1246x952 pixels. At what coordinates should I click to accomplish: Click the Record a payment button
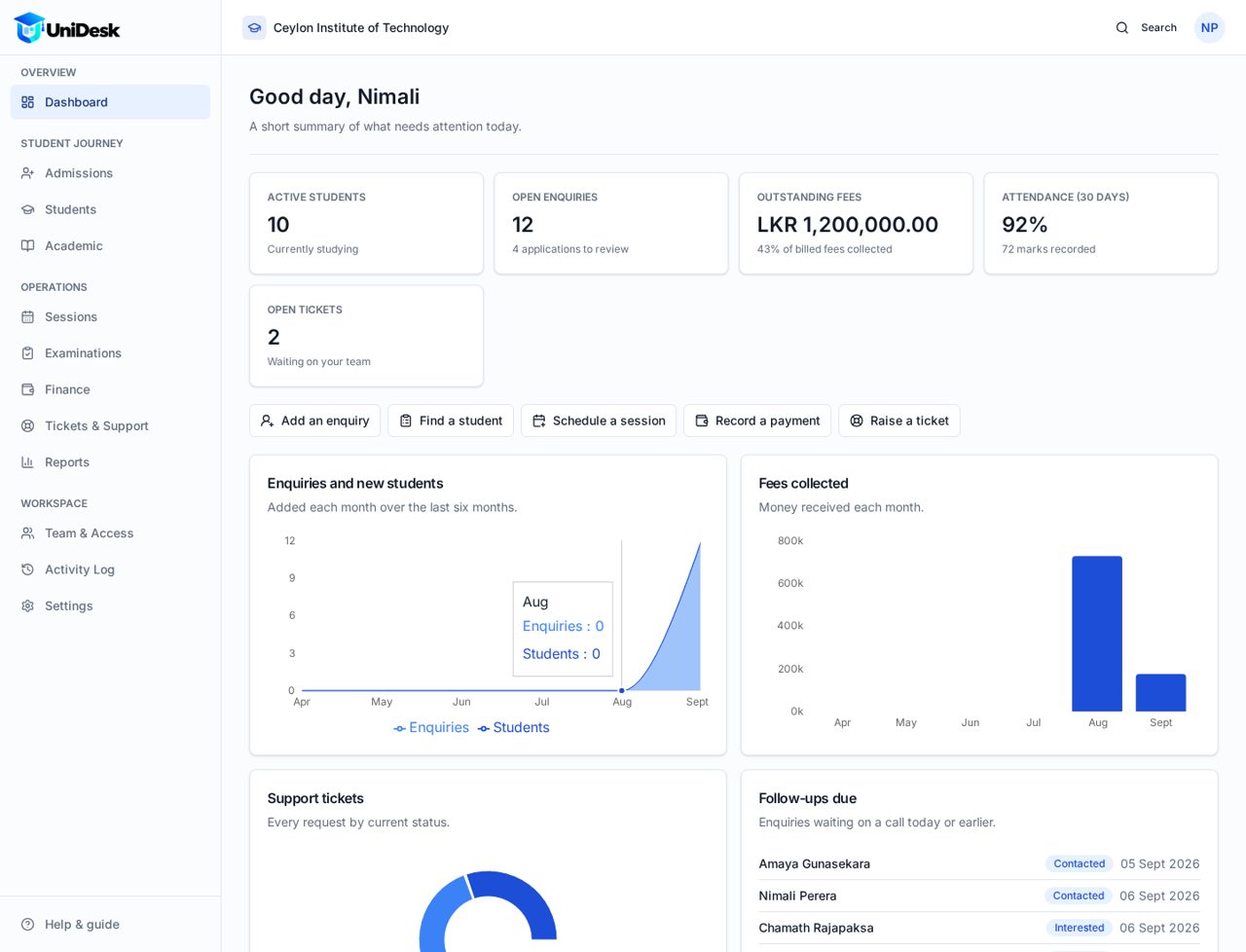[757, 421]
